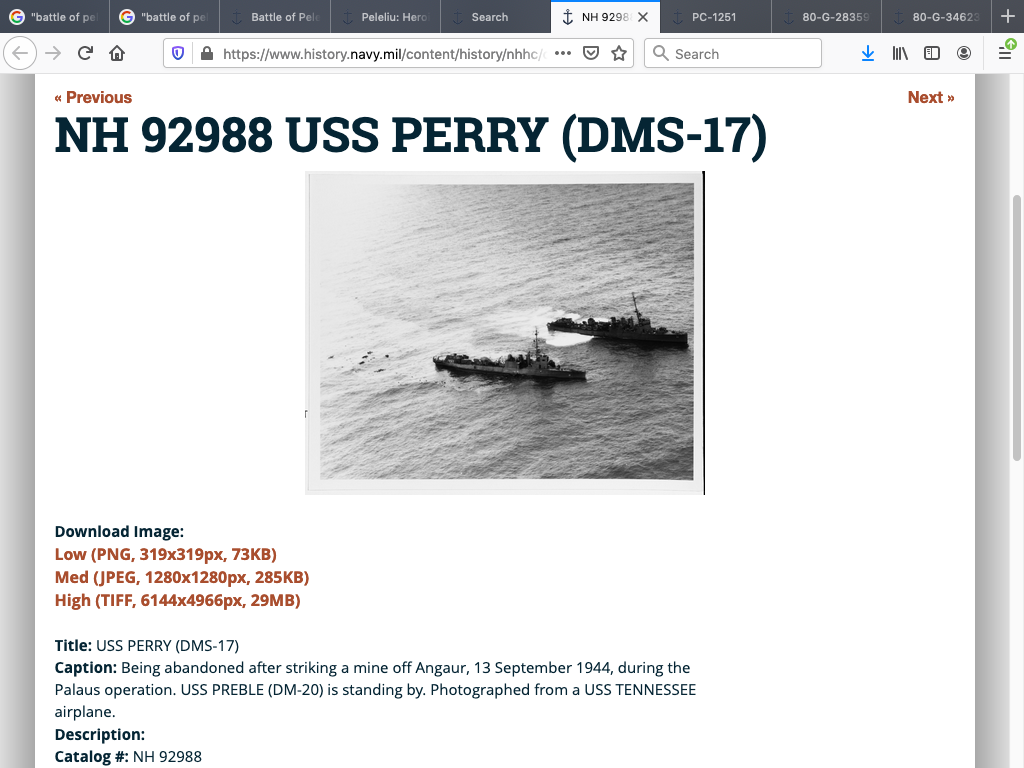The image size is (1024, 768).
Task: Toggle the sidebar view
Action: coord(932,53)
